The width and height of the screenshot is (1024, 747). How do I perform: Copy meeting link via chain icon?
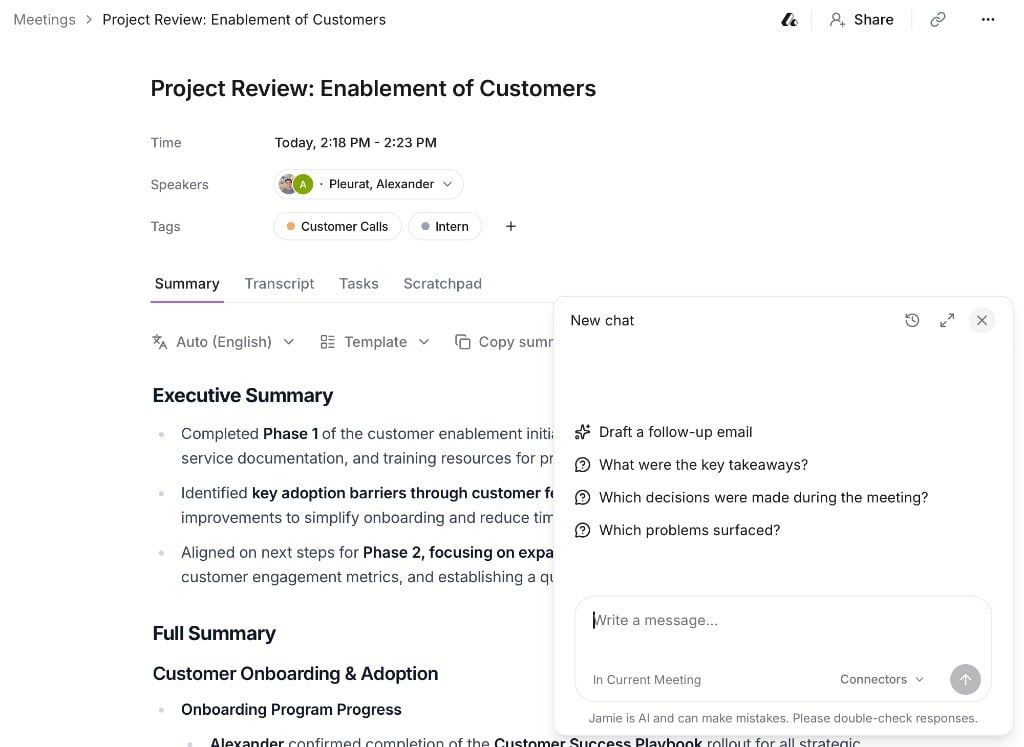[937, 20]
